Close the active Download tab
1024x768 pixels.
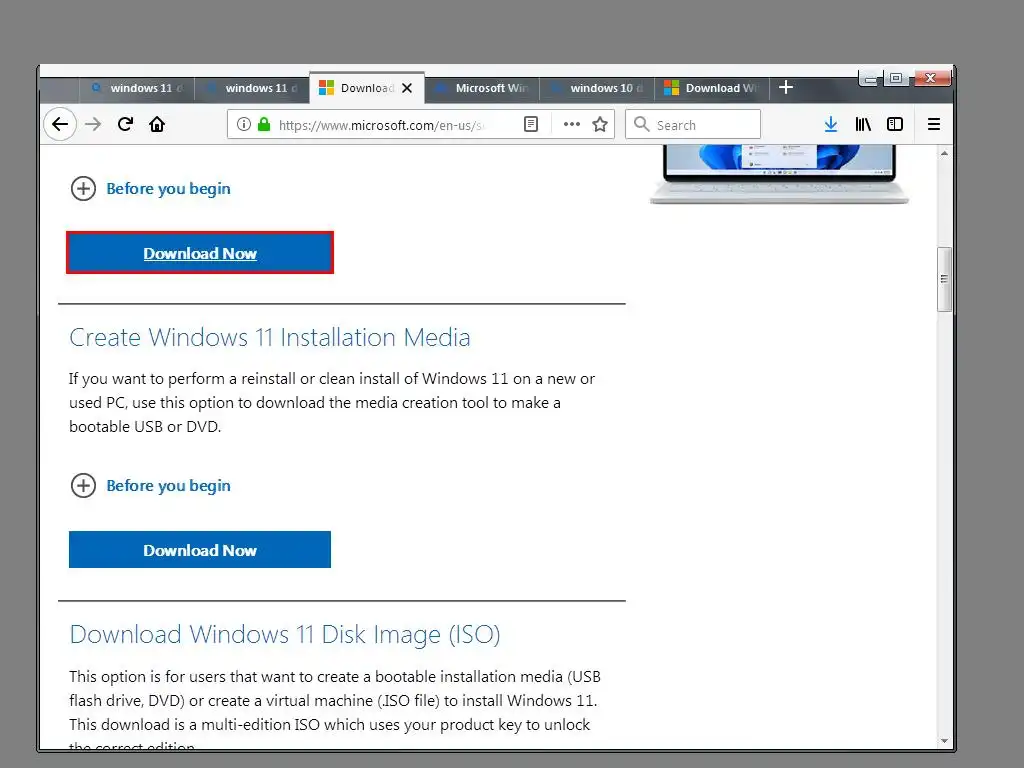(x=407, y=88)
